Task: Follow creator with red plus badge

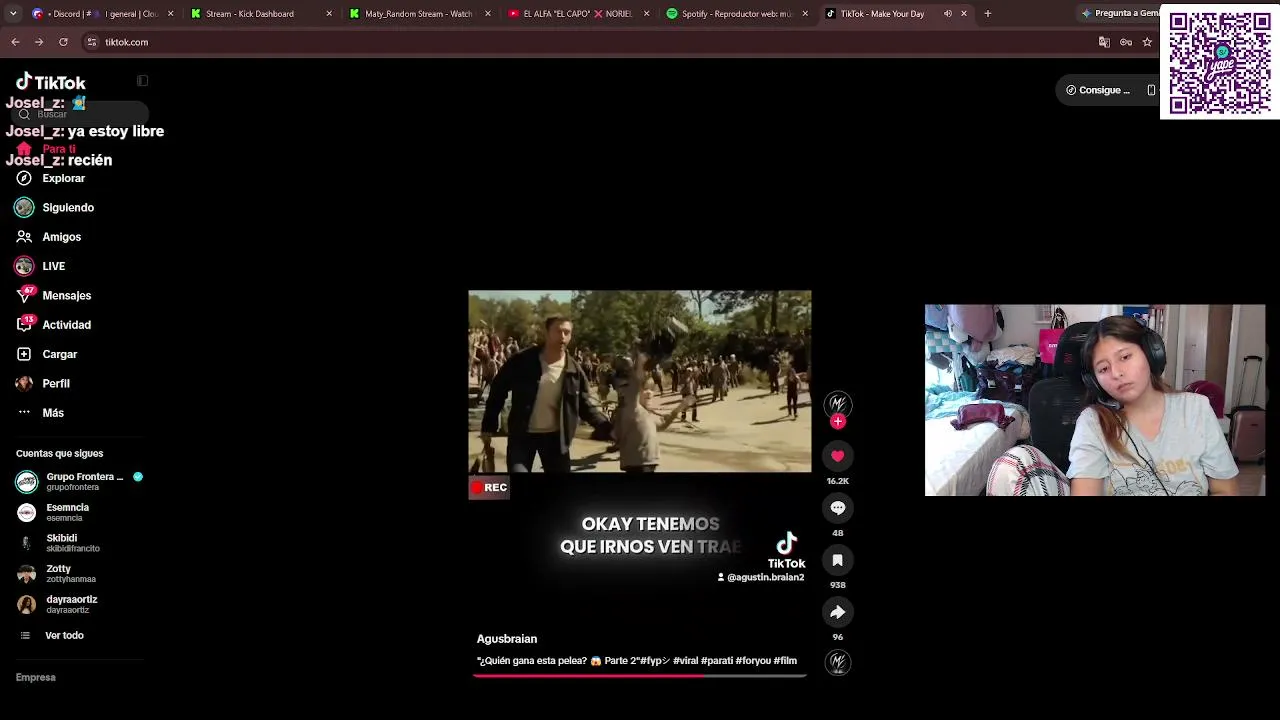Action: (x=838, y=421)
